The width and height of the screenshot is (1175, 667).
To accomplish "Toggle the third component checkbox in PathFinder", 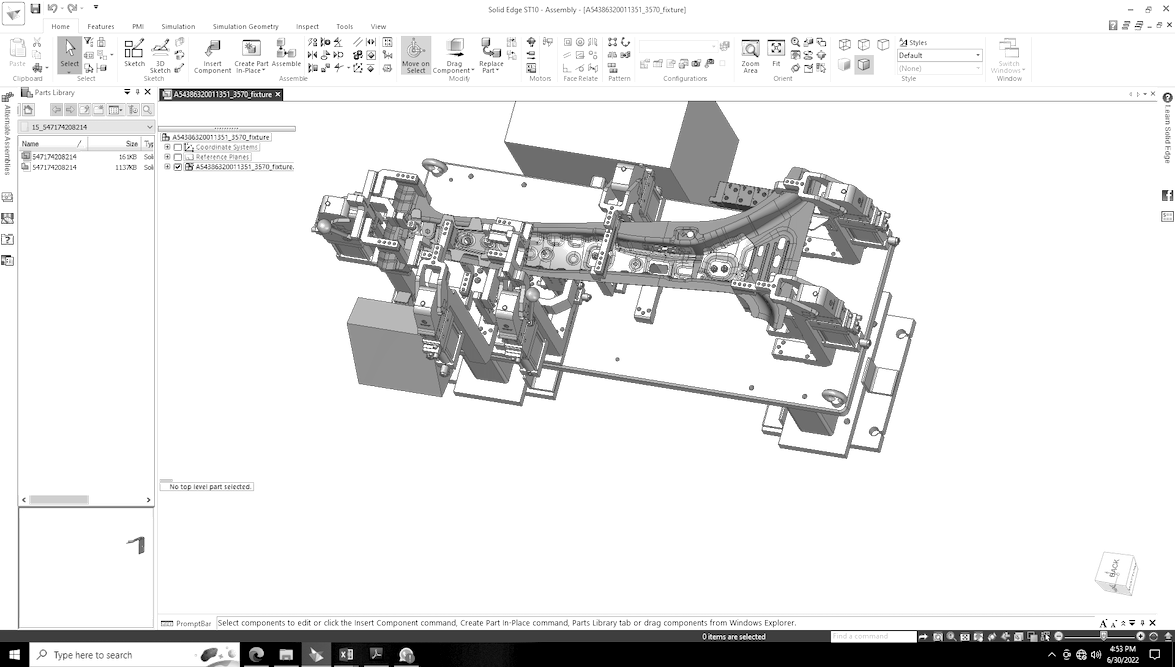I will 167,167.
